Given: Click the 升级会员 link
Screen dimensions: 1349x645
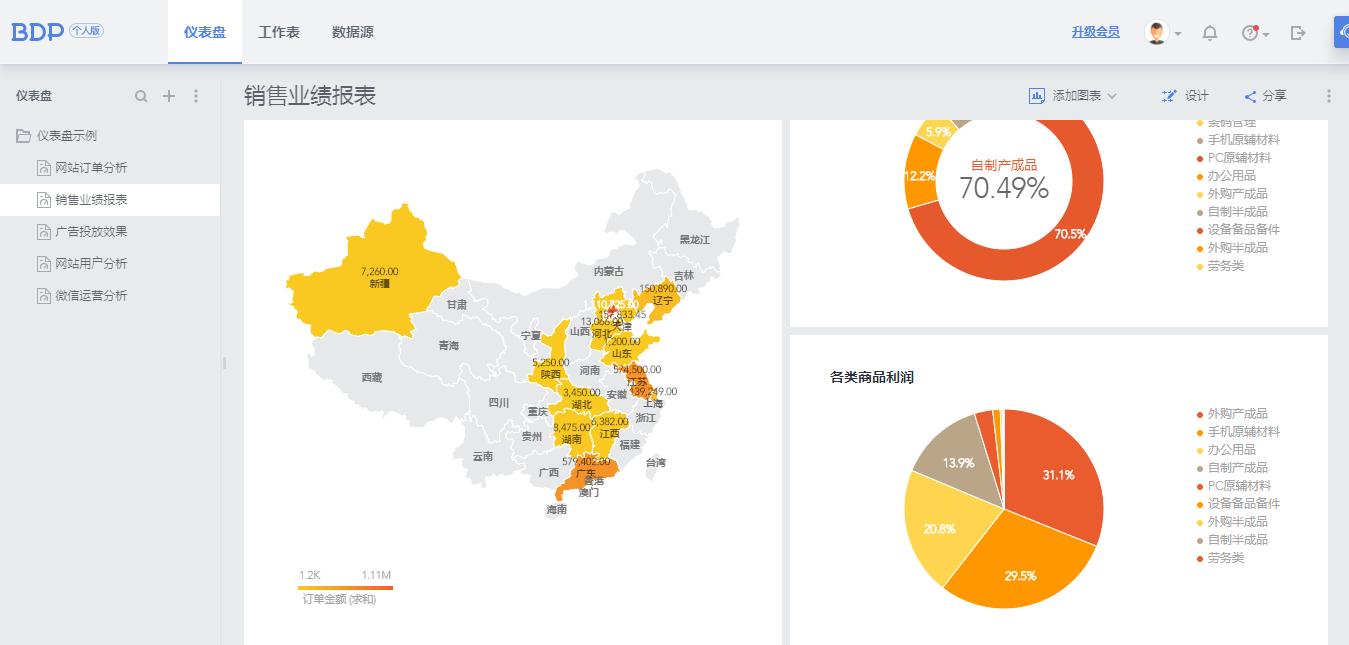Looking at the screenshot, I should coord(1094,32).
